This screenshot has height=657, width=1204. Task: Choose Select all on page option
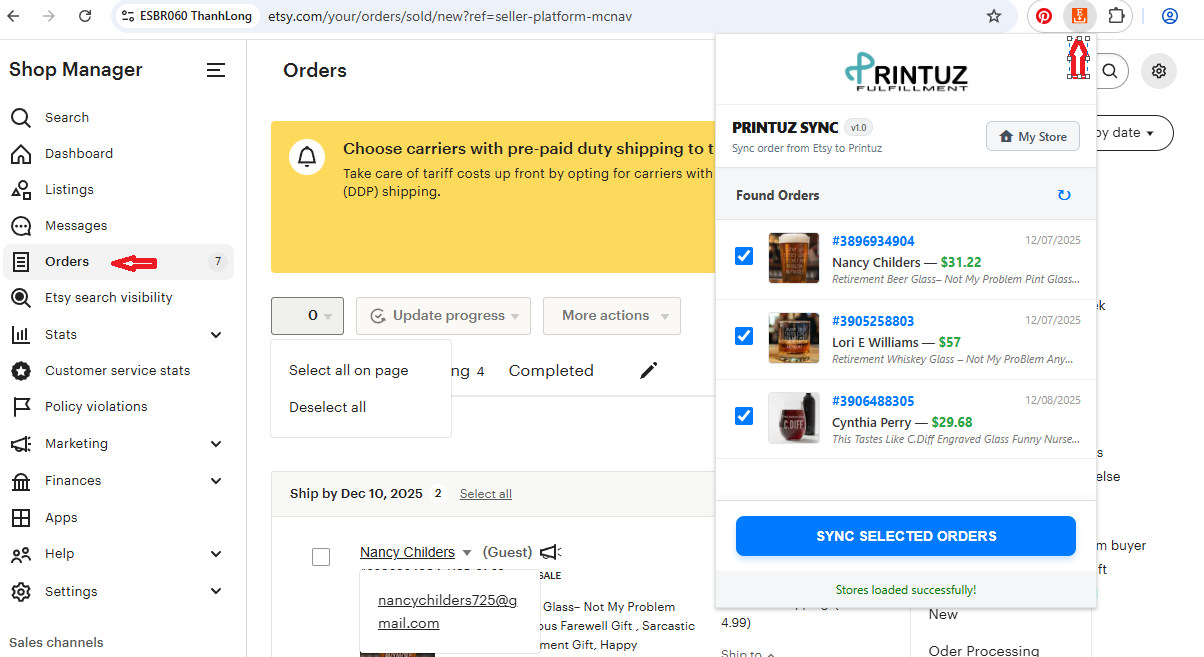pyautogui.click(x=349, y=370)
